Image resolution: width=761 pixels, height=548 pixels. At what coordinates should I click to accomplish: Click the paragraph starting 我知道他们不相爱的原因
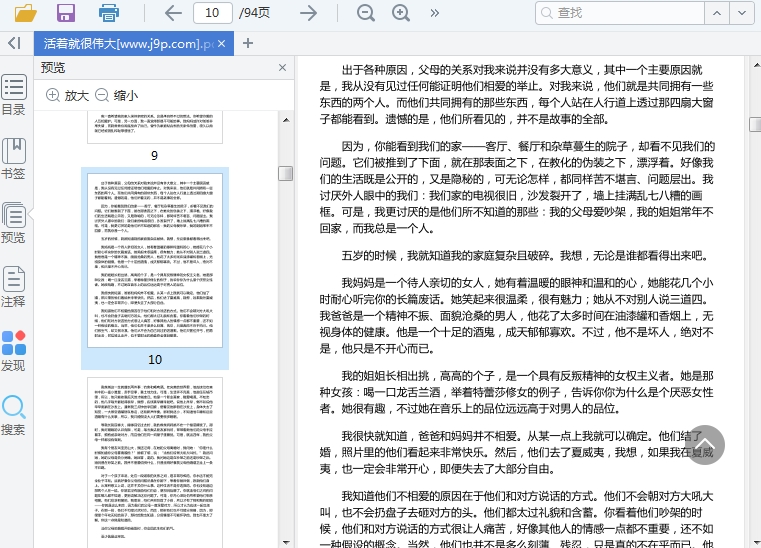[x=516, y=518]
